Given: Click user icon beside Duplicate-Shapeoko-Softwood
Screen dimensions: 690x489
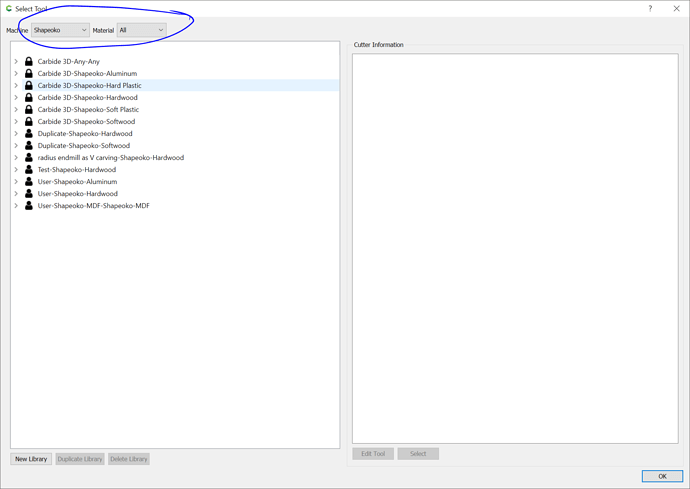Looking at the screenshot, I should (x=29, y=145).
